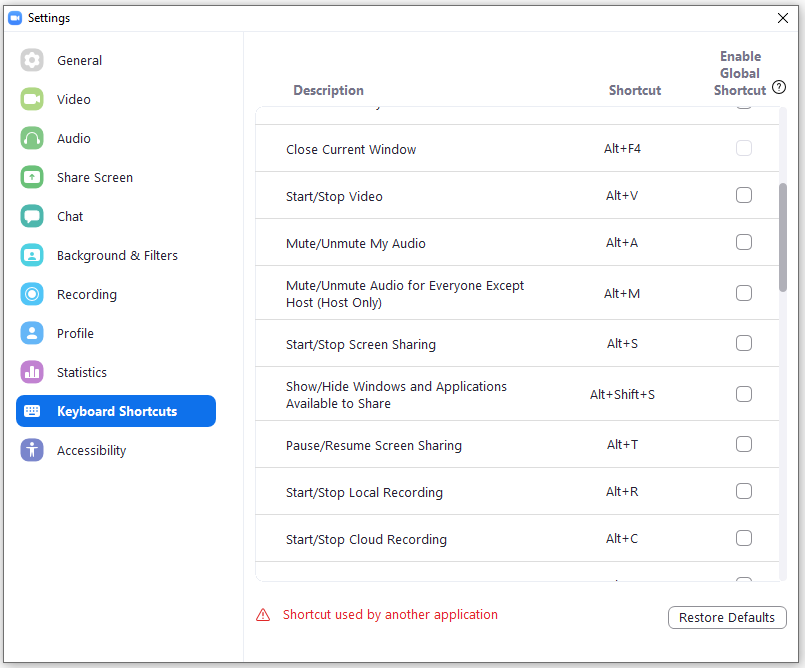Image resolution: width=805 pixels, height=668 pixels.
Task: Edit the Alt+Shift+S shortcut field
Action: 622,394
